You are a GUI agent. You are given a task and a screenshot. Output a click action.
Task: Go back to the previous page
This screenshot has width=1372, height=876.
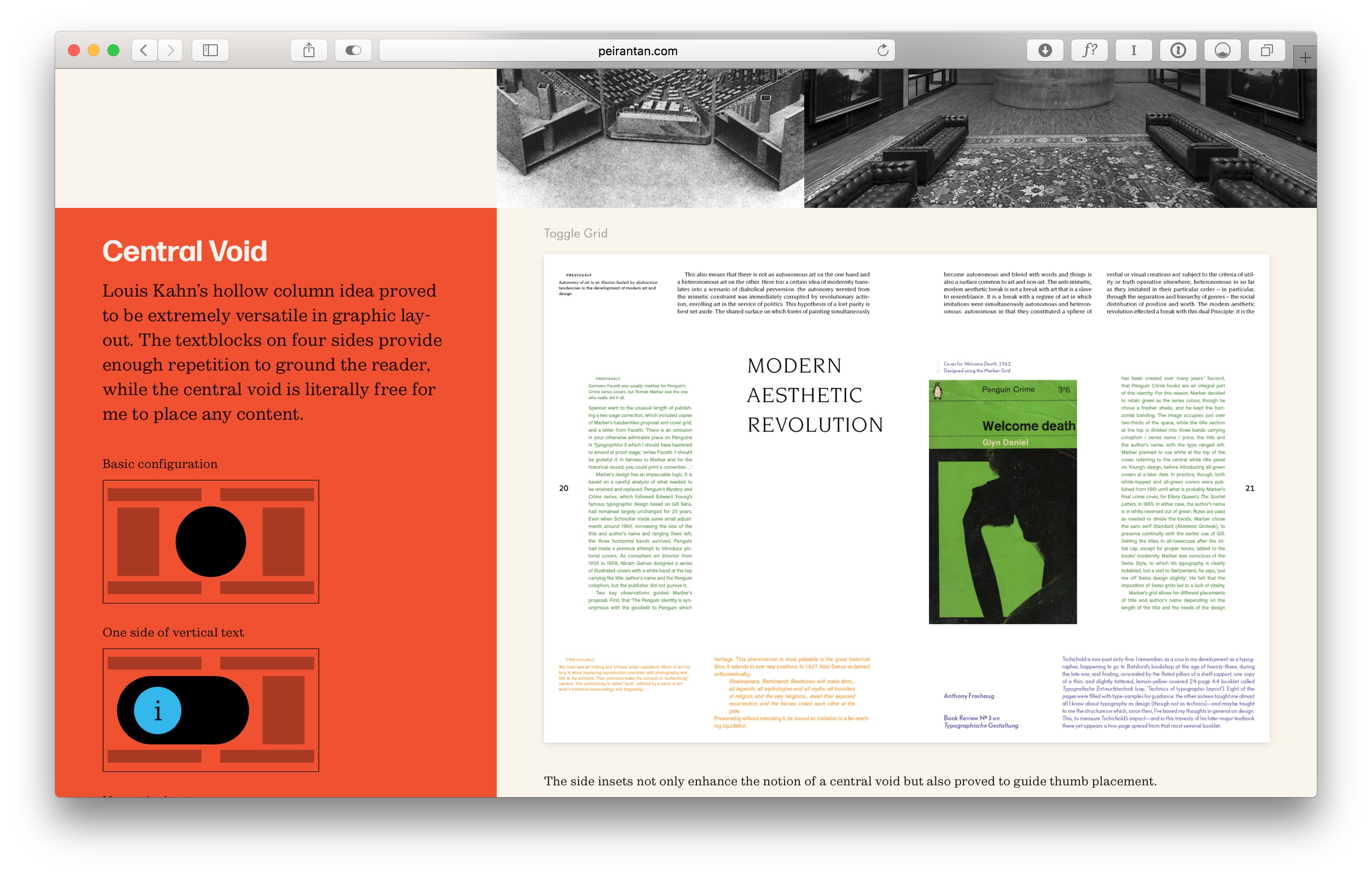(x=144, y=50)
